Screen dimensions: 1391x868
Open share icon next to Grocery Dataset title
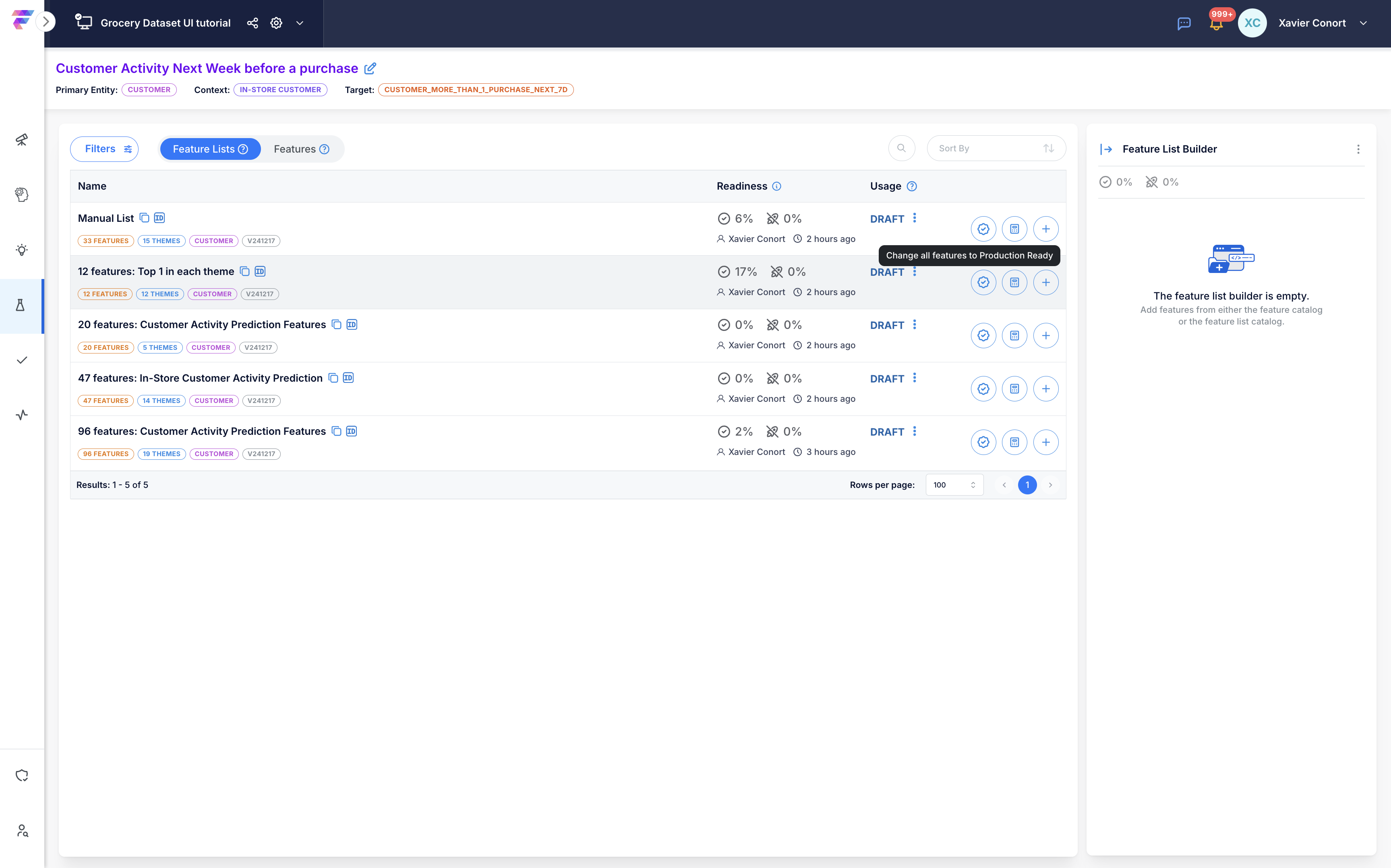[252, 23]
